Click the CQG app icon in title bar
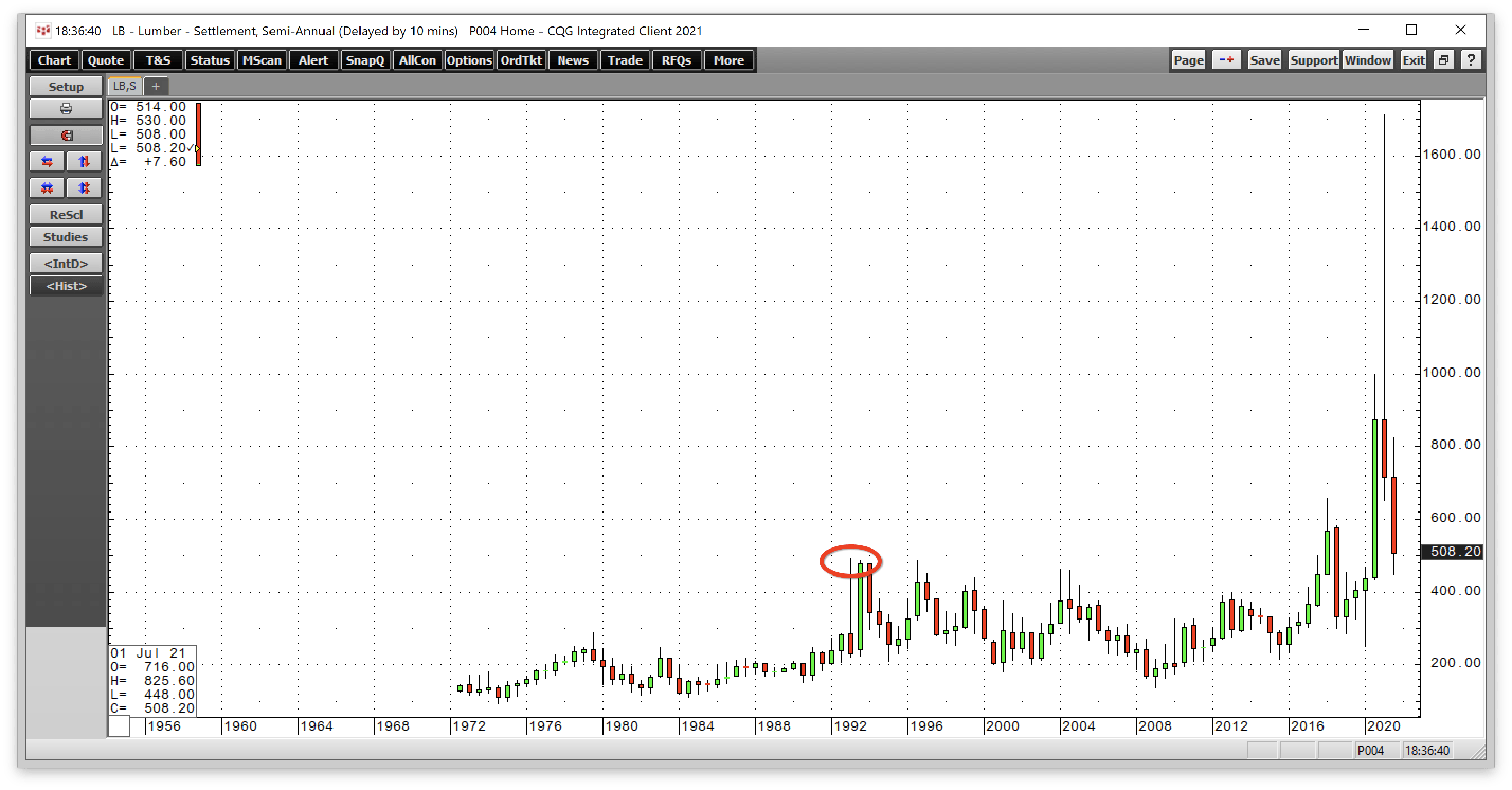Image resolution: width=1512 pixels, height=790 pixels. 42,30
